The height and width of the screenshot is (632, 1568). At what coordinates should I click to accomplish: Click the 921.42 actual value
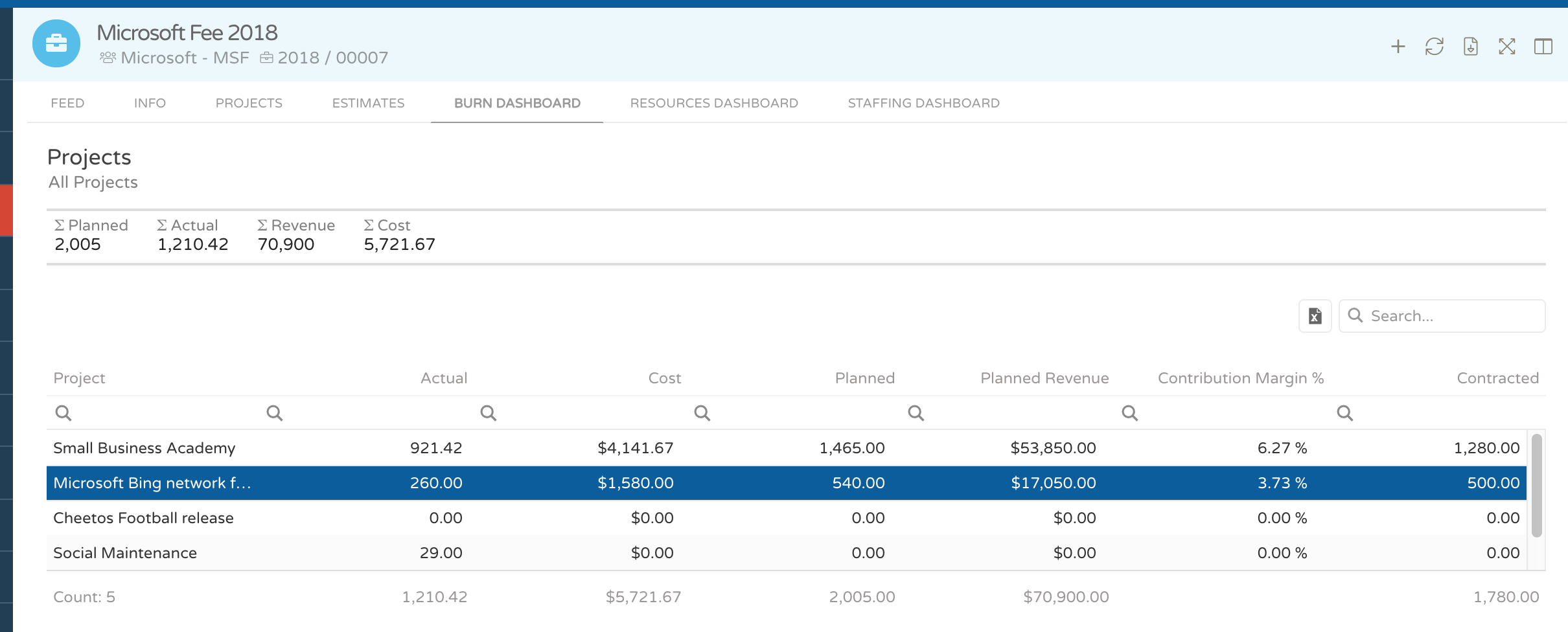(x=436, y=448)
